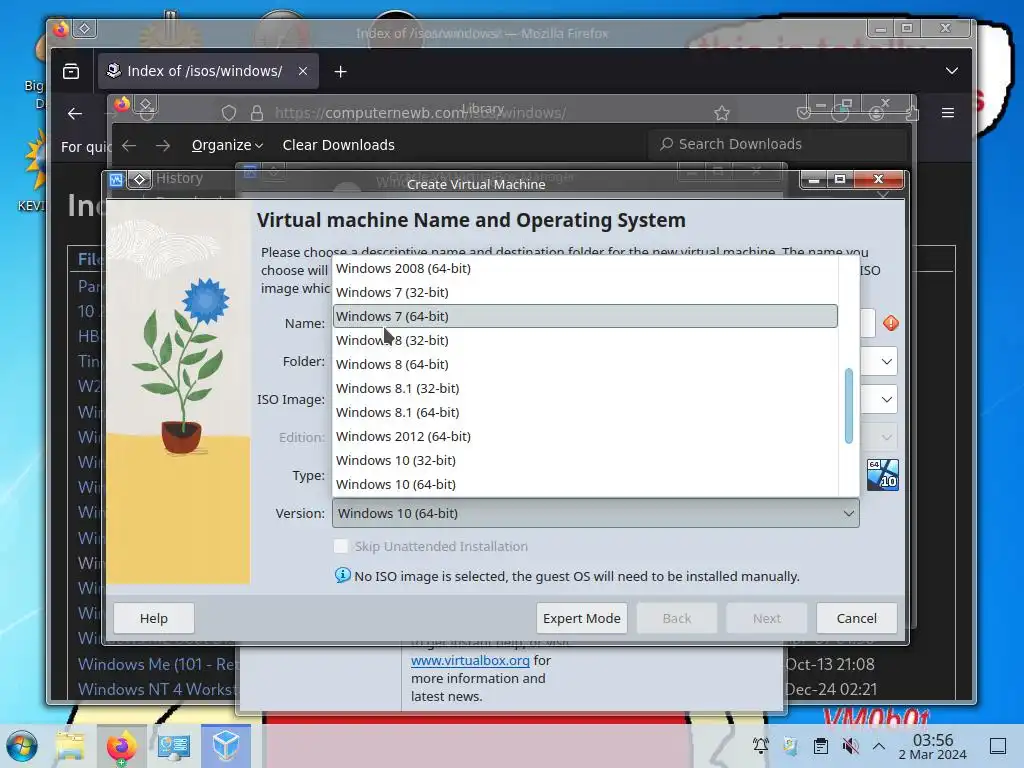
Task: Open Windows NT 4 Workstation link
Action: tap(156, 689)
